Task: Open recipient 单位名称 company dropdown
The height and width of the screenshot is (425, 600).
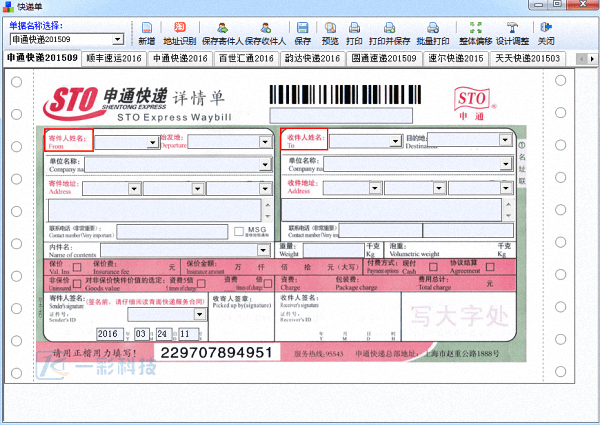Action: (x=506, y=164)
